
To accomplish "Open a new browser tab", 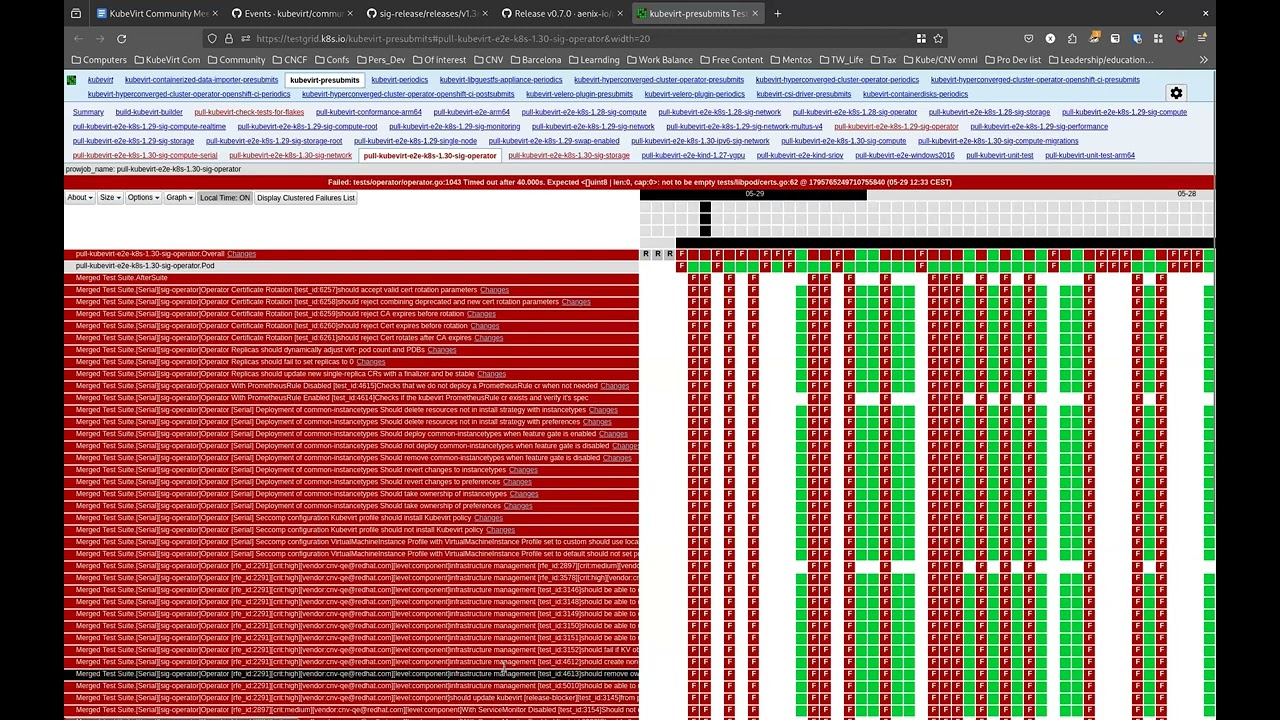I will (x=777, y=13).
